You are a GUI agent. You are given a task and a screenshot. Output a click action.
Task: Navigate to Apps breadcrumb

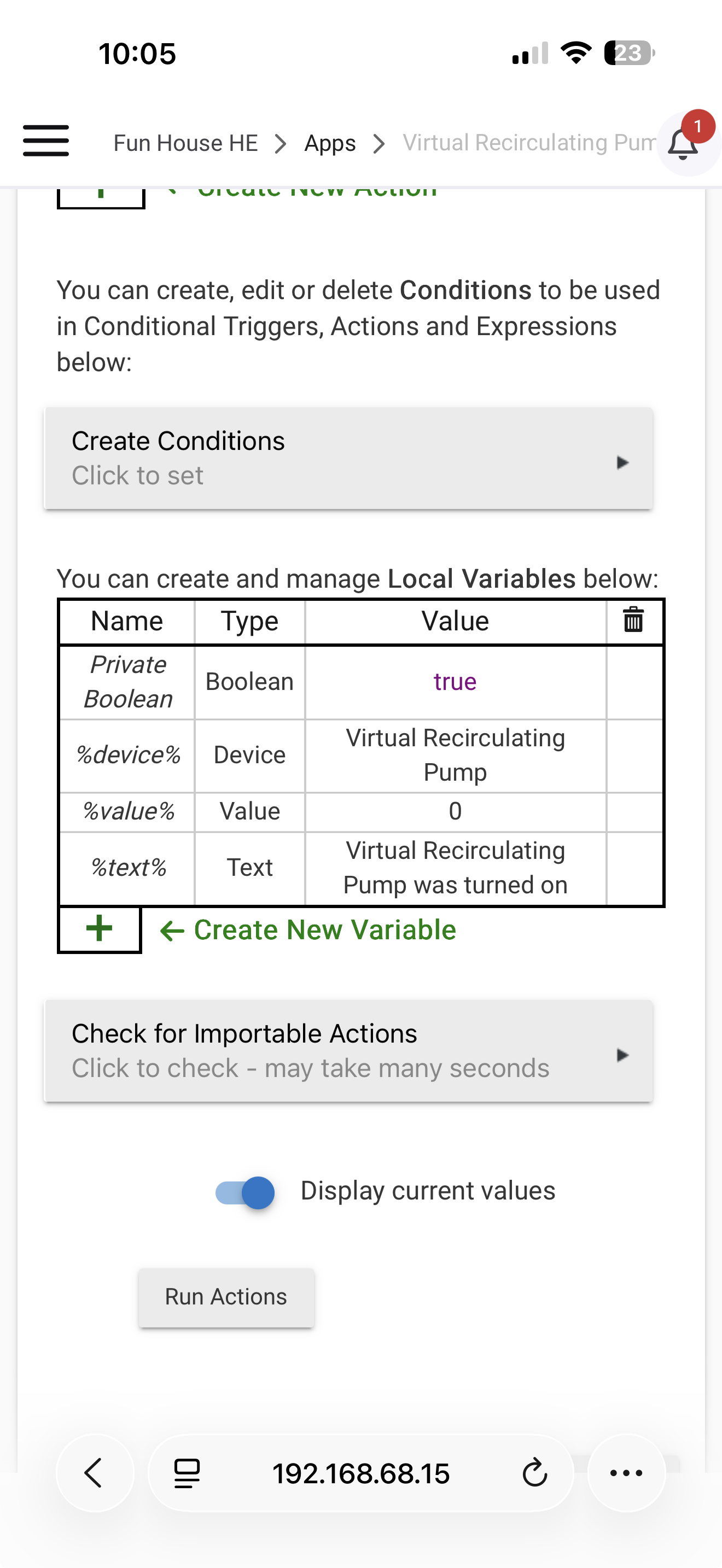[330, 144]
